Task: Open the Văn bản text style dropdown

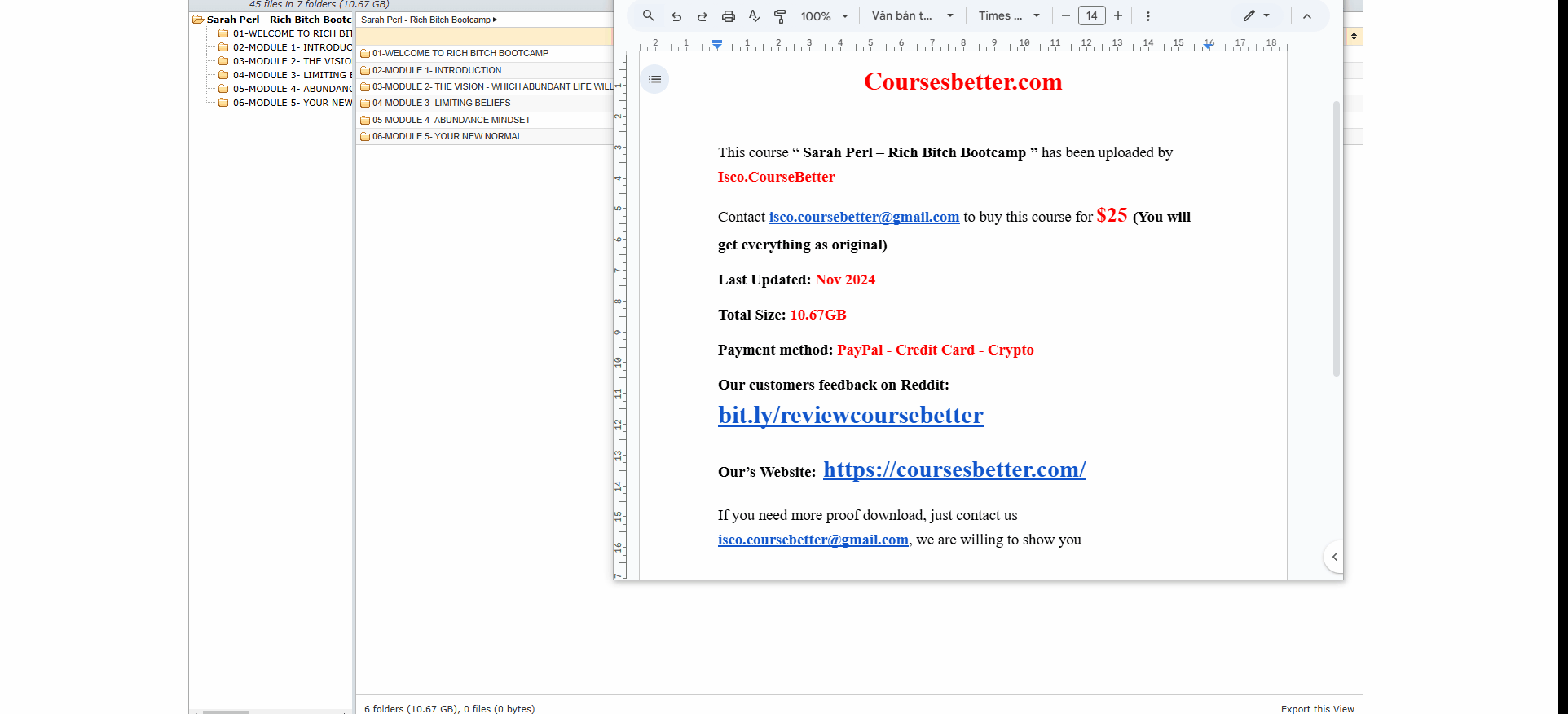Action: click(x=912, y=16)
